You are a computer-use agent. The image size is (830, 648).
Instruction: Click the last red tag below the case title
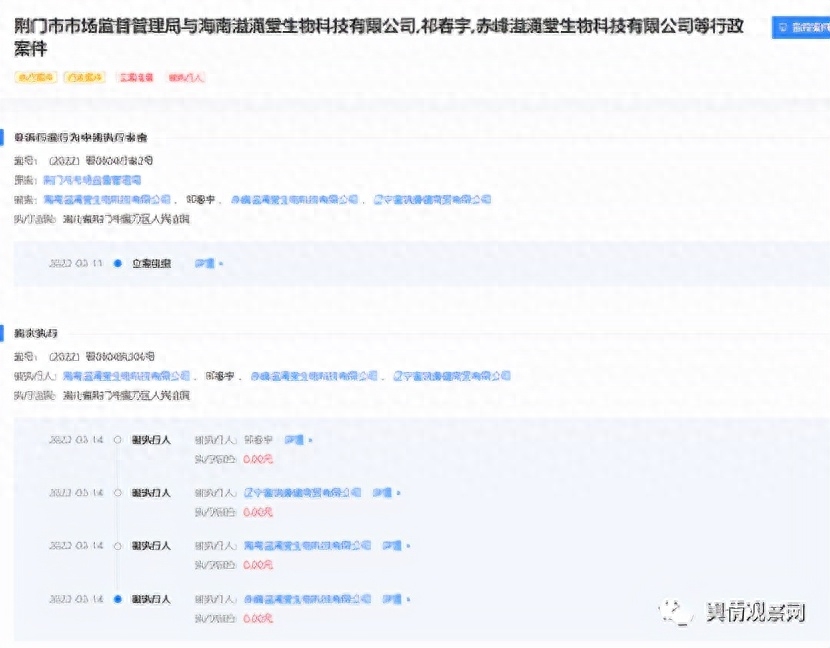(x=186, y=76)
